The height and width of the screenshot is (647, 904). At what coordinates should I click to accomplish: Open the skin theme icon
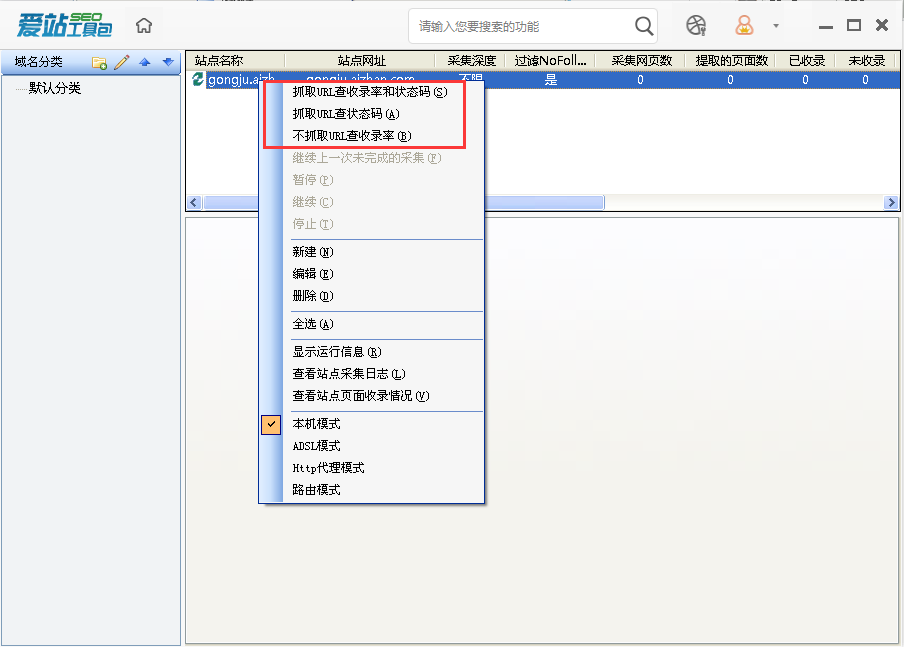(x=696, y=25)
